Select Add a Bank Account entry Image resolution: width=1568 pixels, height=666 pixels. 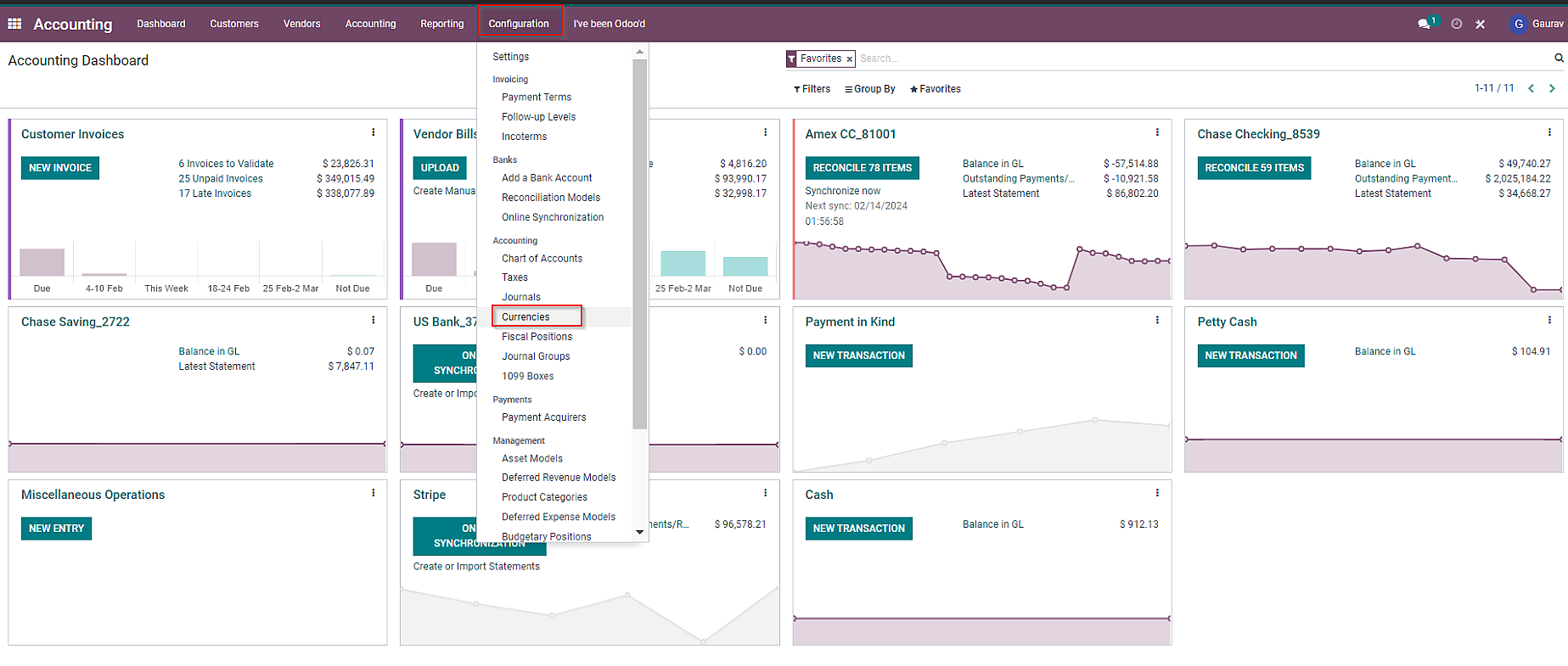pos(547,178)
